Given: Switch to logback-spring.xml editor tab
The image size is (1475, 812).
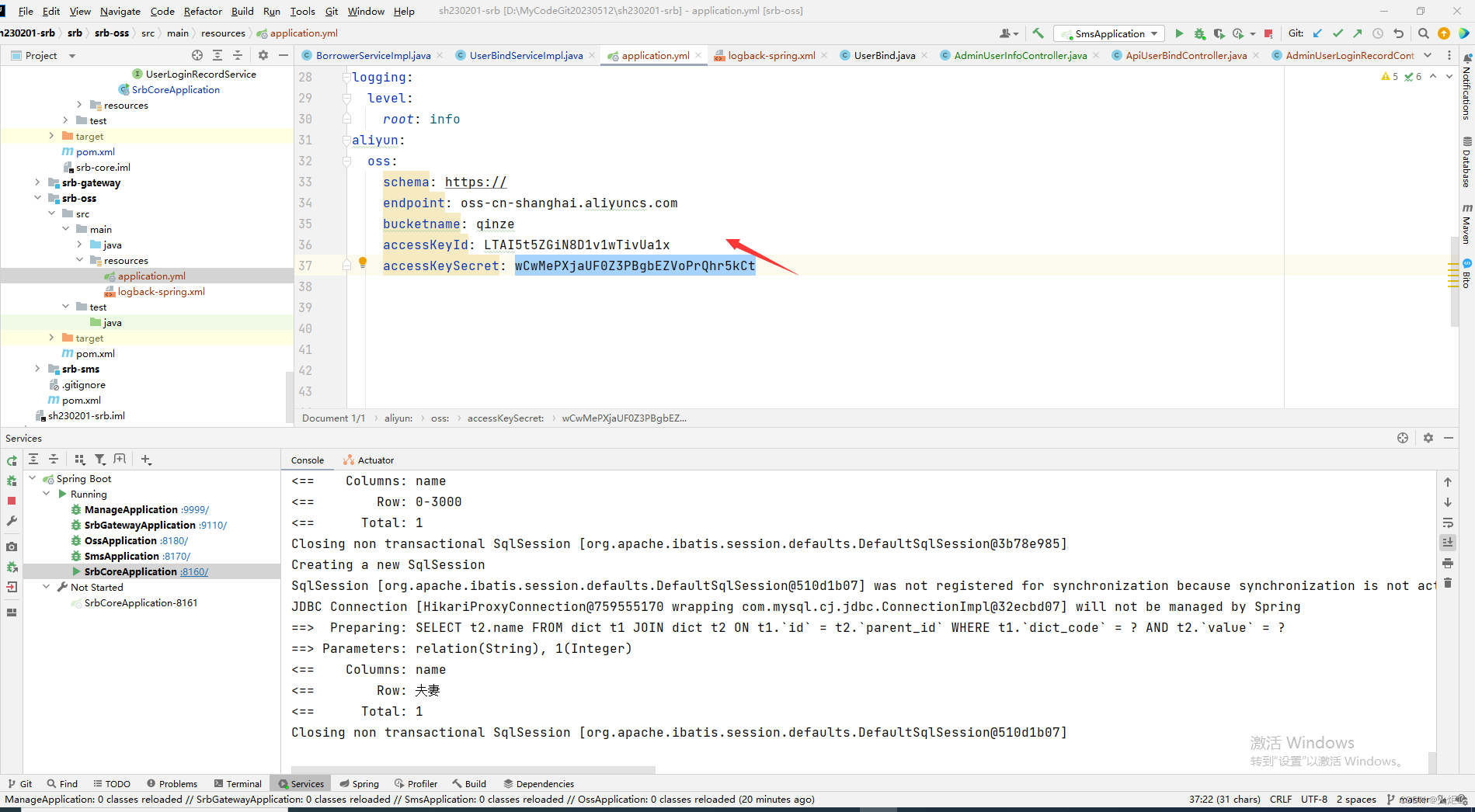Looking at the screenshot, I should point(771,55).
